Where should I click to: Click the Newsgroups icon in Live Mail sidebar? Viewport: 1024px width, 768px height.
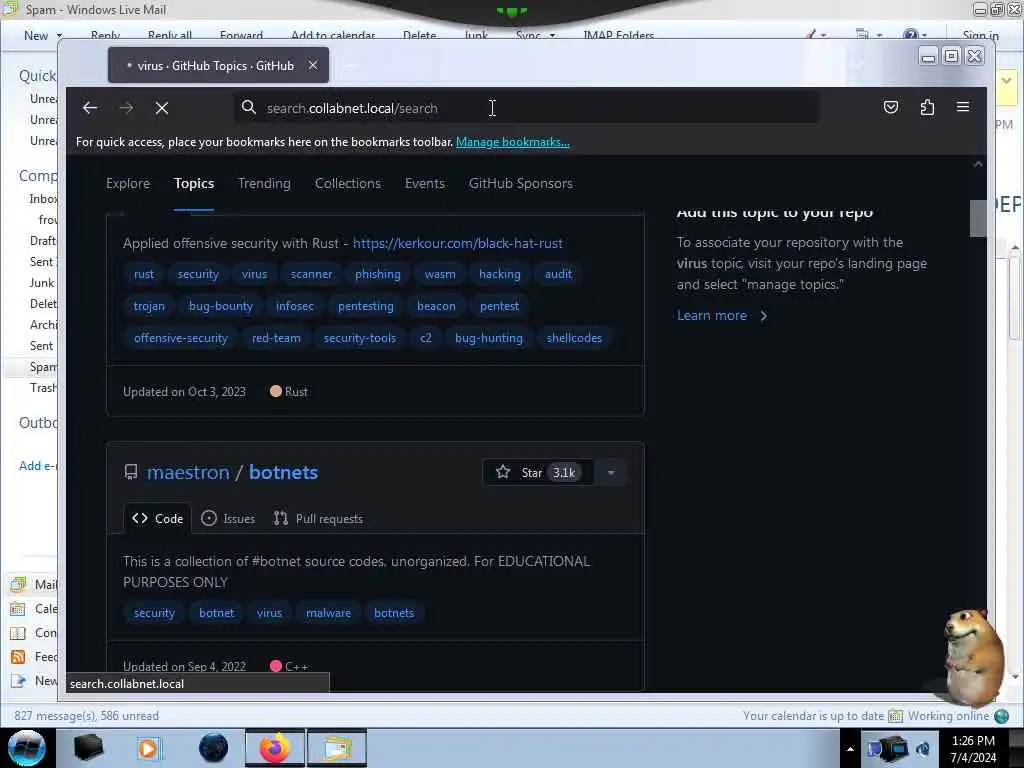click(18, 681)
